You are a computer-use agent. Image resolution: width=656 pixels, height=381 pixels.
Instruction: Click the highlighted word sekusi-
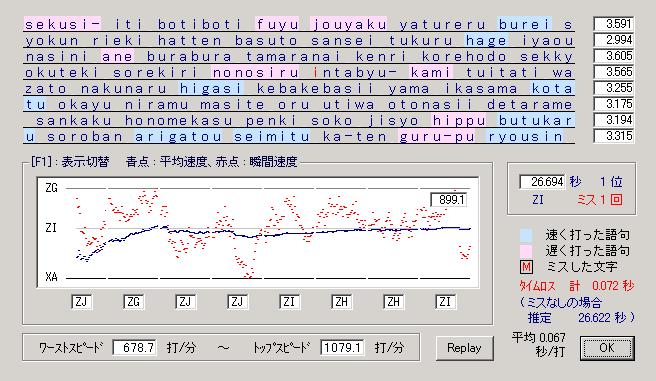62,24
